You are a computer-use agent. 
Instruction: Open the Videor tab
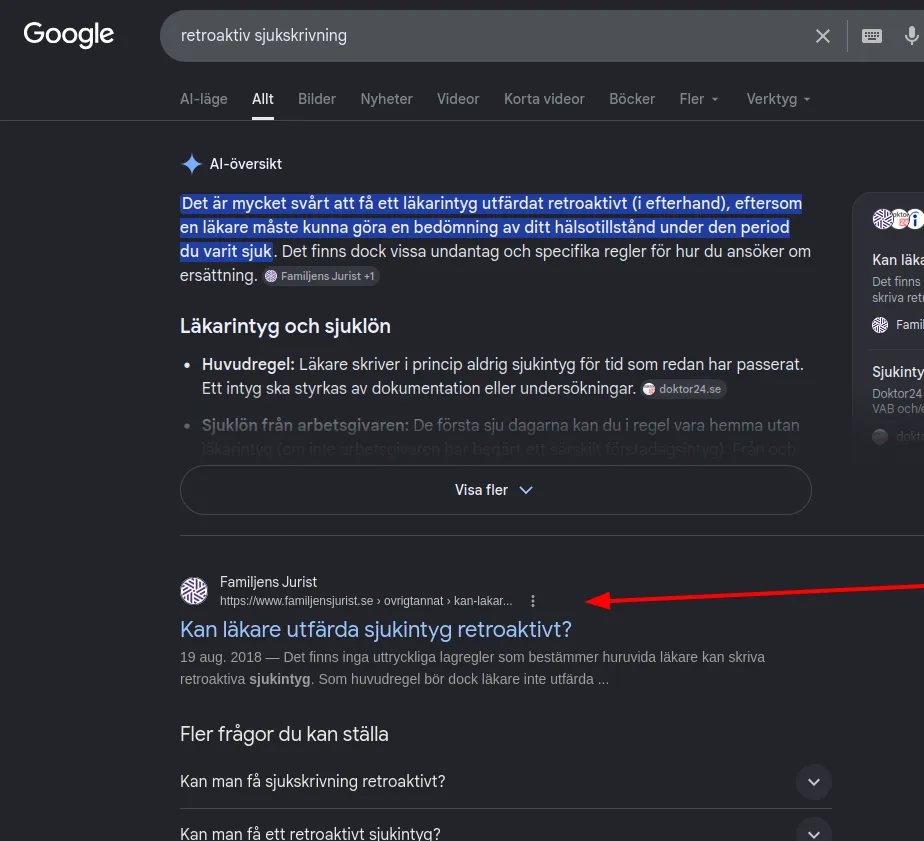click(458, 99)
